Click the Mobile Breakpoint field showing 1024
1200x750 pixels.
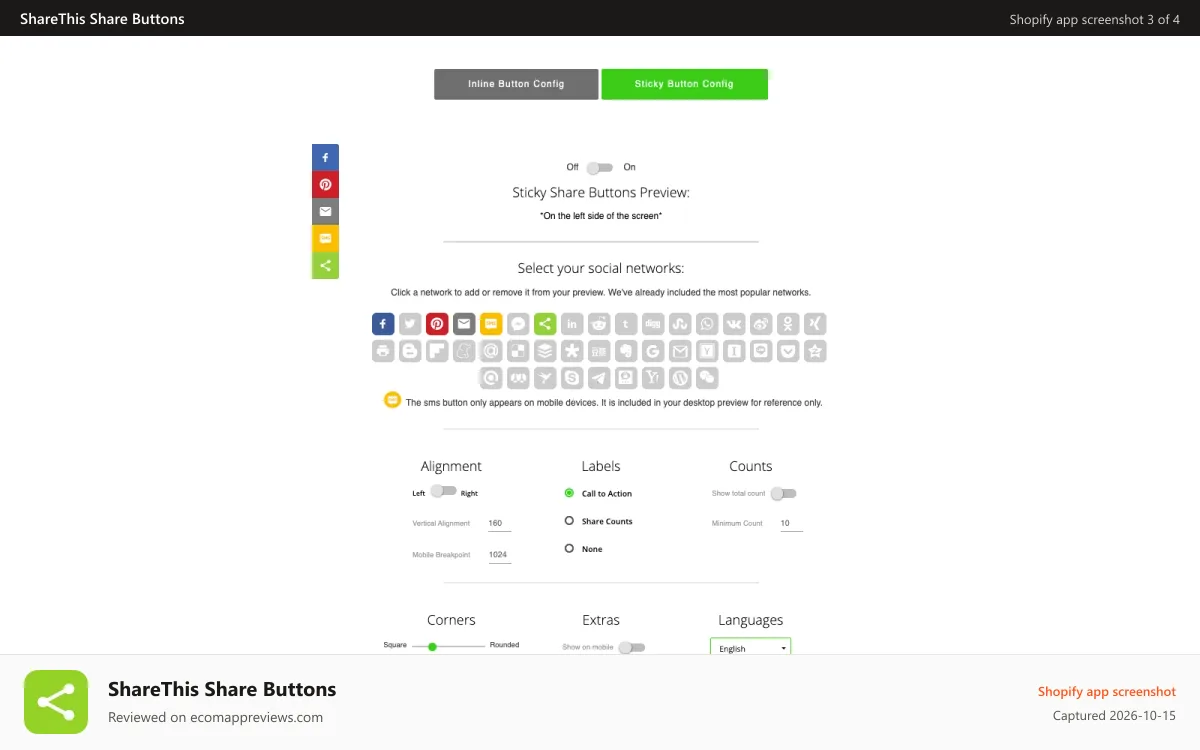(x=499, y=554)
